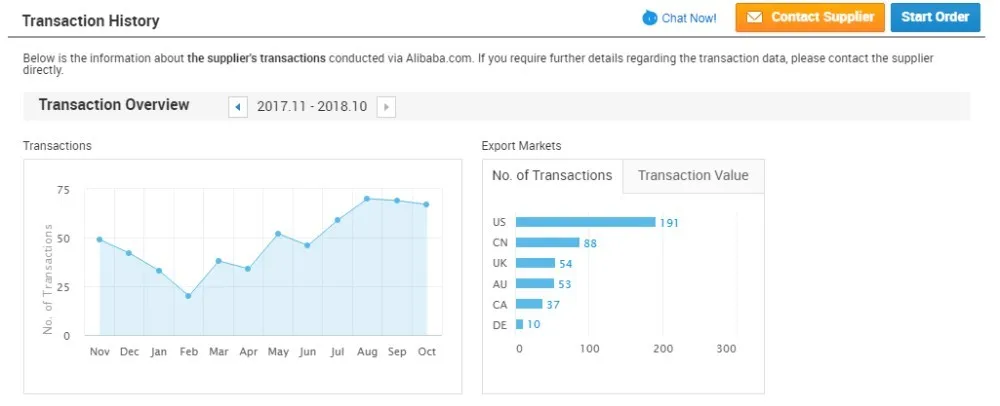Click the 2017.11 - 2018.10 date range

tap(312, 107)
